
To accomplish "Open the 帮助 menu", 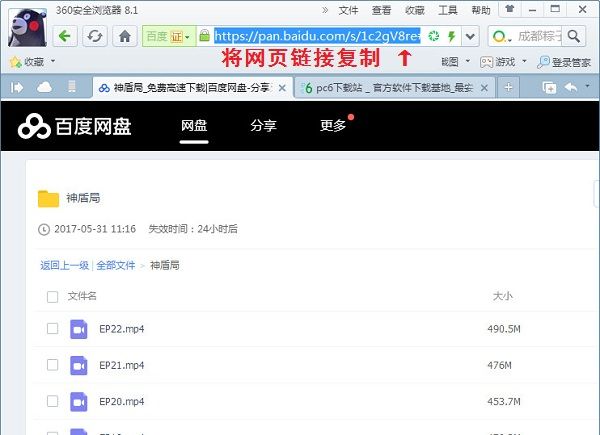I will coord(481,10).
